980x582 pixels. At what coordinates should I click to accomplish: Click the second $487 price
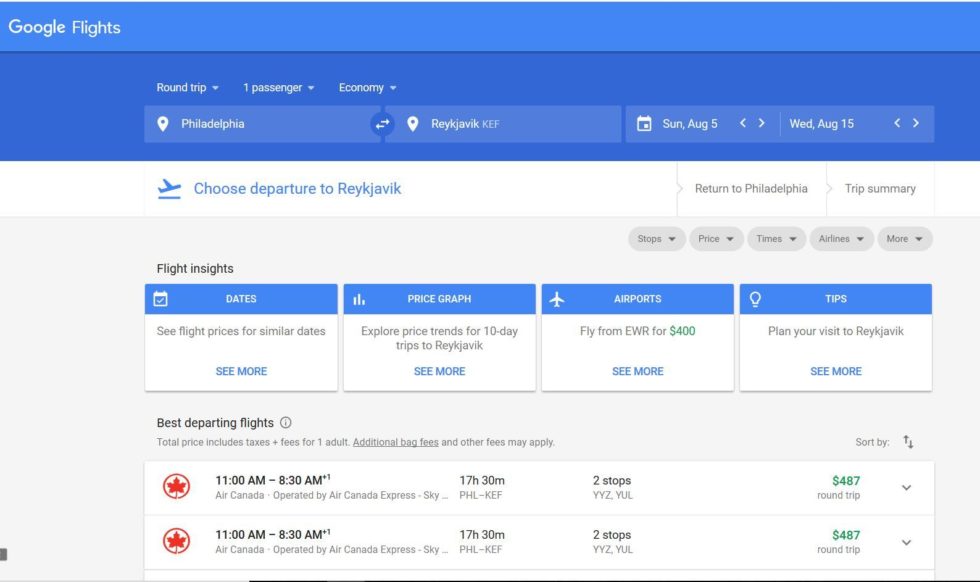click(846, 535)
